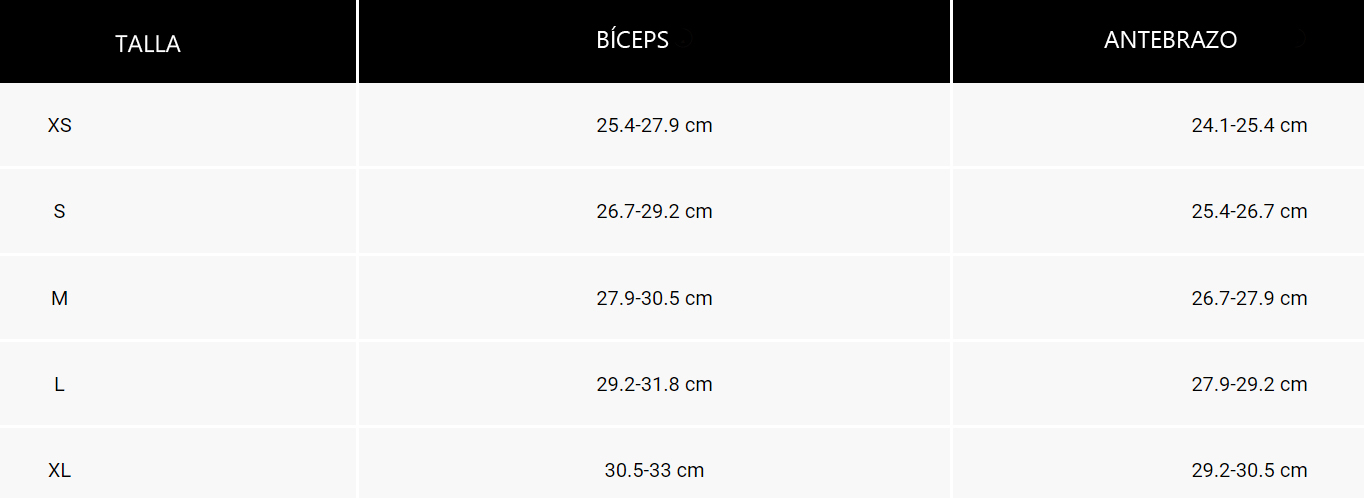Click biceps value 25.4-27.9 cm
This screenshot has width=1364, height=498.
[x=654, y=126]
